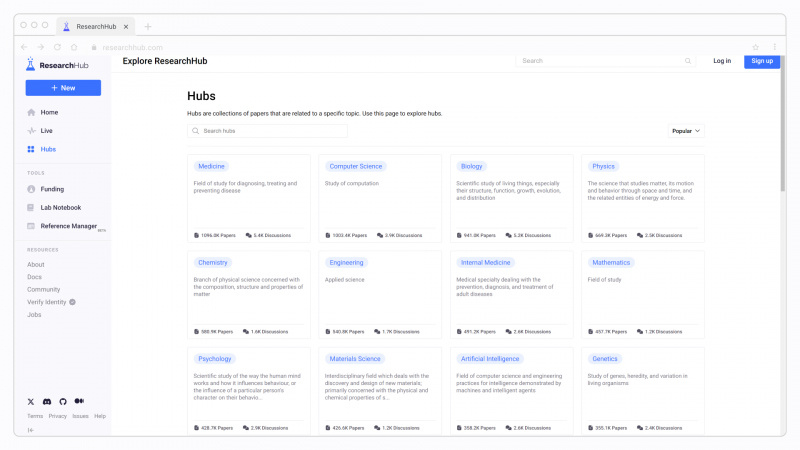Open the Physics hub
The height and width of the screenshot is (450, 800).
(603, 166)
